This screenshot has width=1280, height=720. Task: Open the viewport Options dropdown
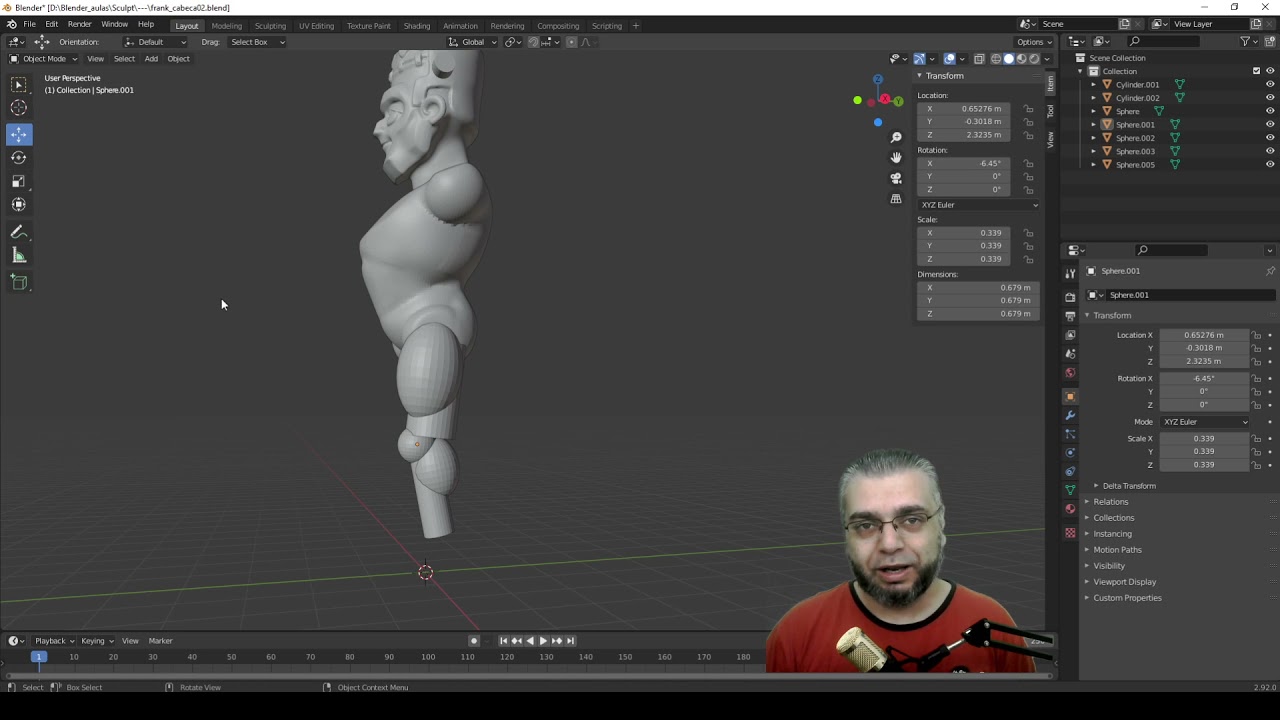1034,42
